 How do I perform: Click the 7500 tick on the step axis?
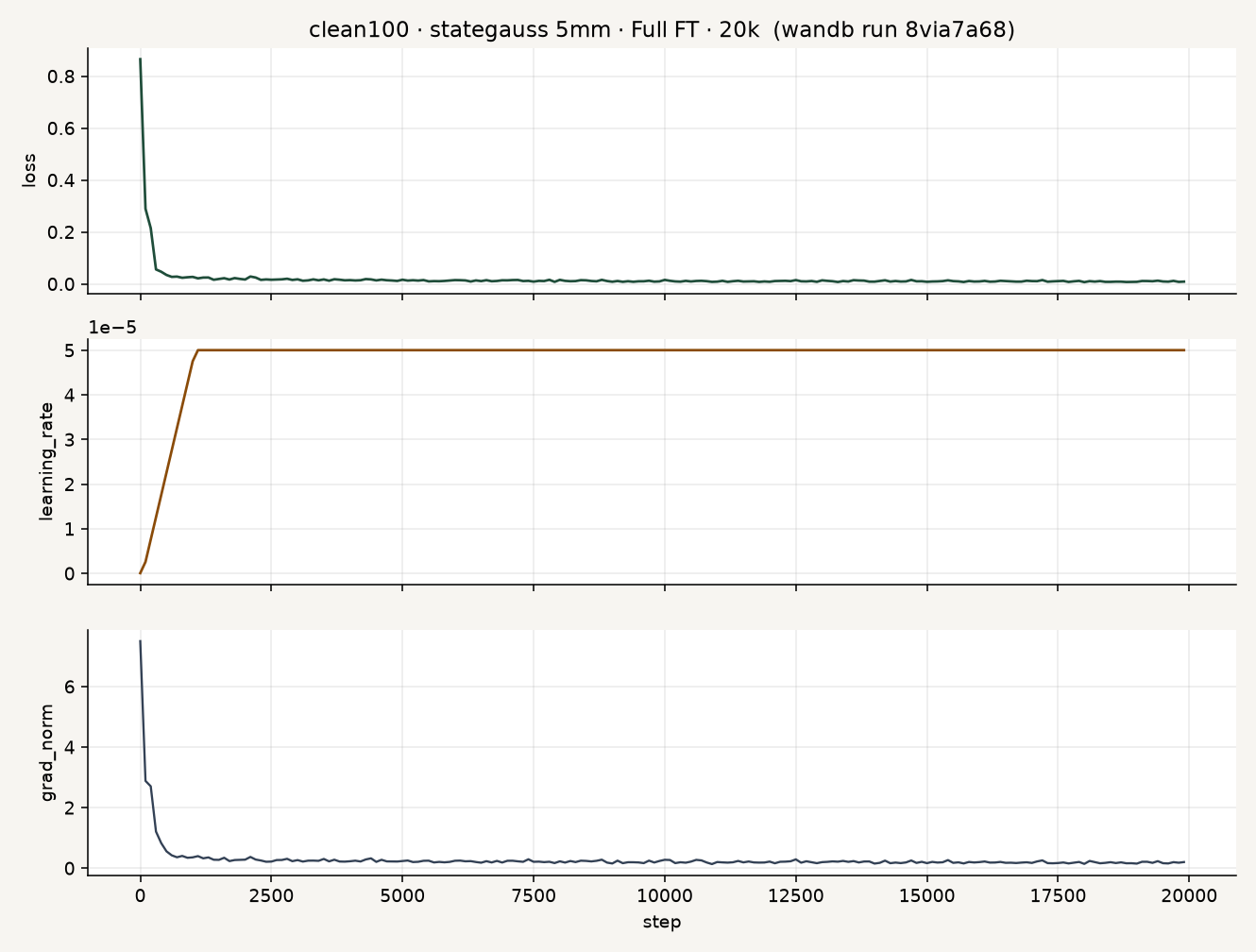point(534,894)
